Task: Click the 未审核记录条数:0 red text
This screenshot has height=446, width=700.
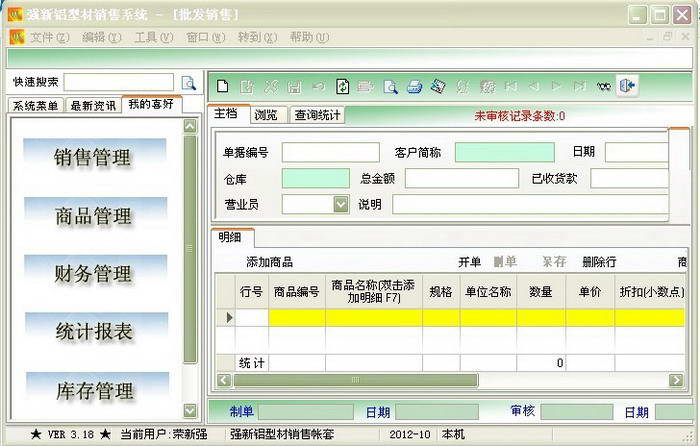Action: point(520,116)
